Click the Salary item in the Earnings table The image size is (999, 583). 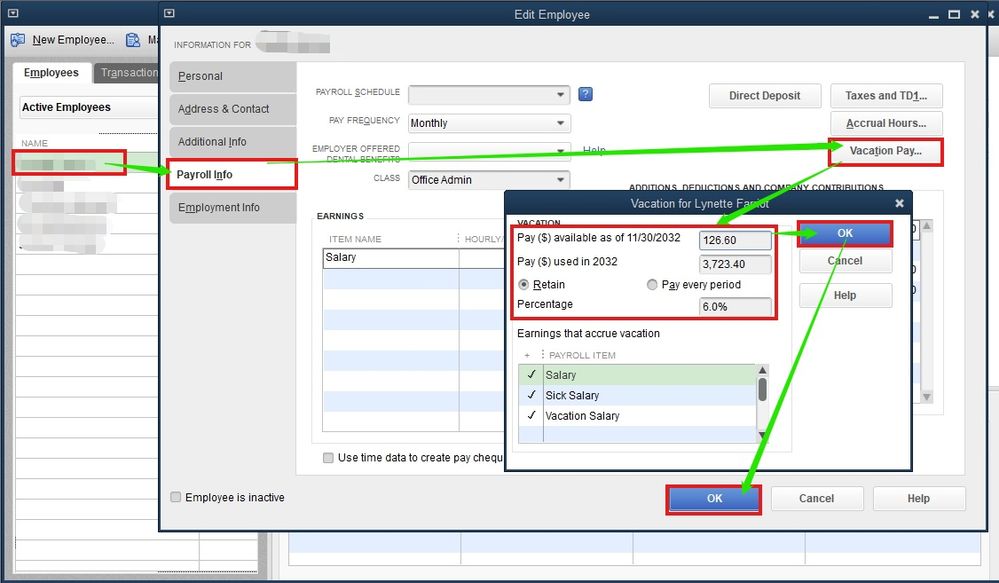[391, 257]
